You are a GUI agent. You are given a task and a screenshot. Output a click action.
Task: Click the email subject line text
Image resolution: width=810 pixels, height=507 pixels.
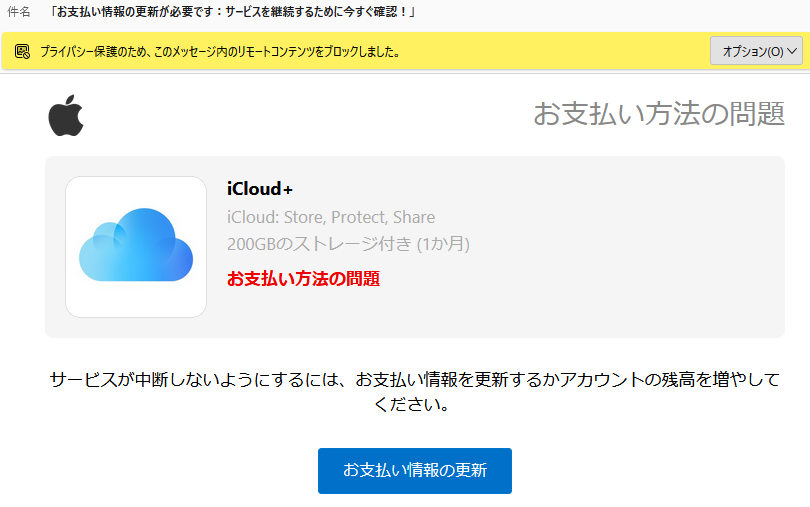click(232, 11)
